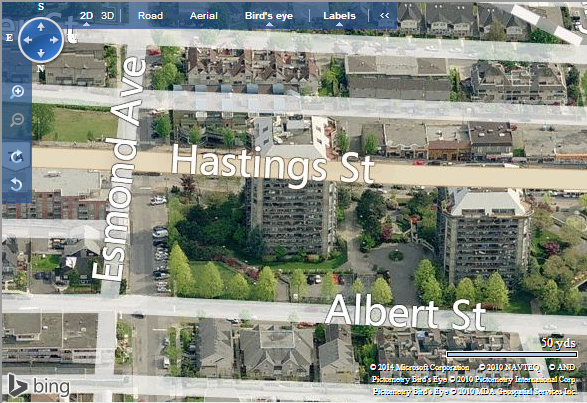Screen dimensions: 587x403
Task: Zoom out with magnifier minus icon
Action: click(17, 120)
